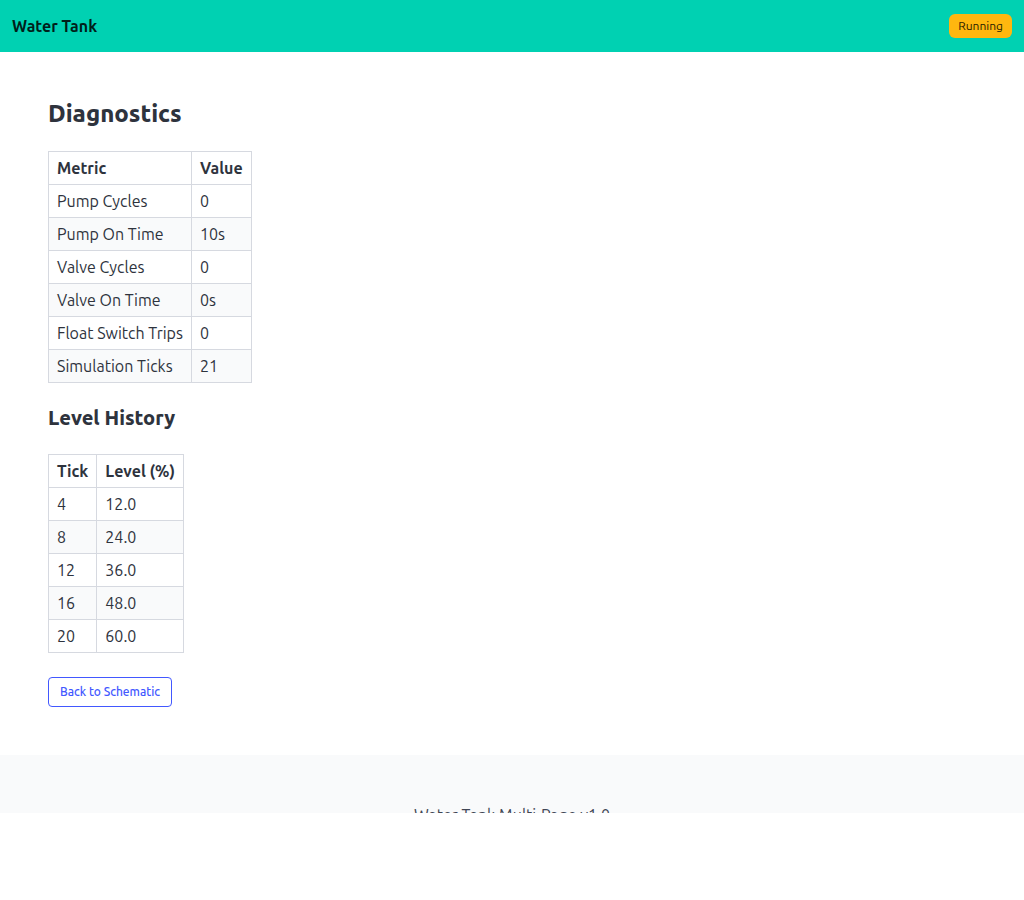
Task: Click the Running status badge
Action: pos(980,26)
